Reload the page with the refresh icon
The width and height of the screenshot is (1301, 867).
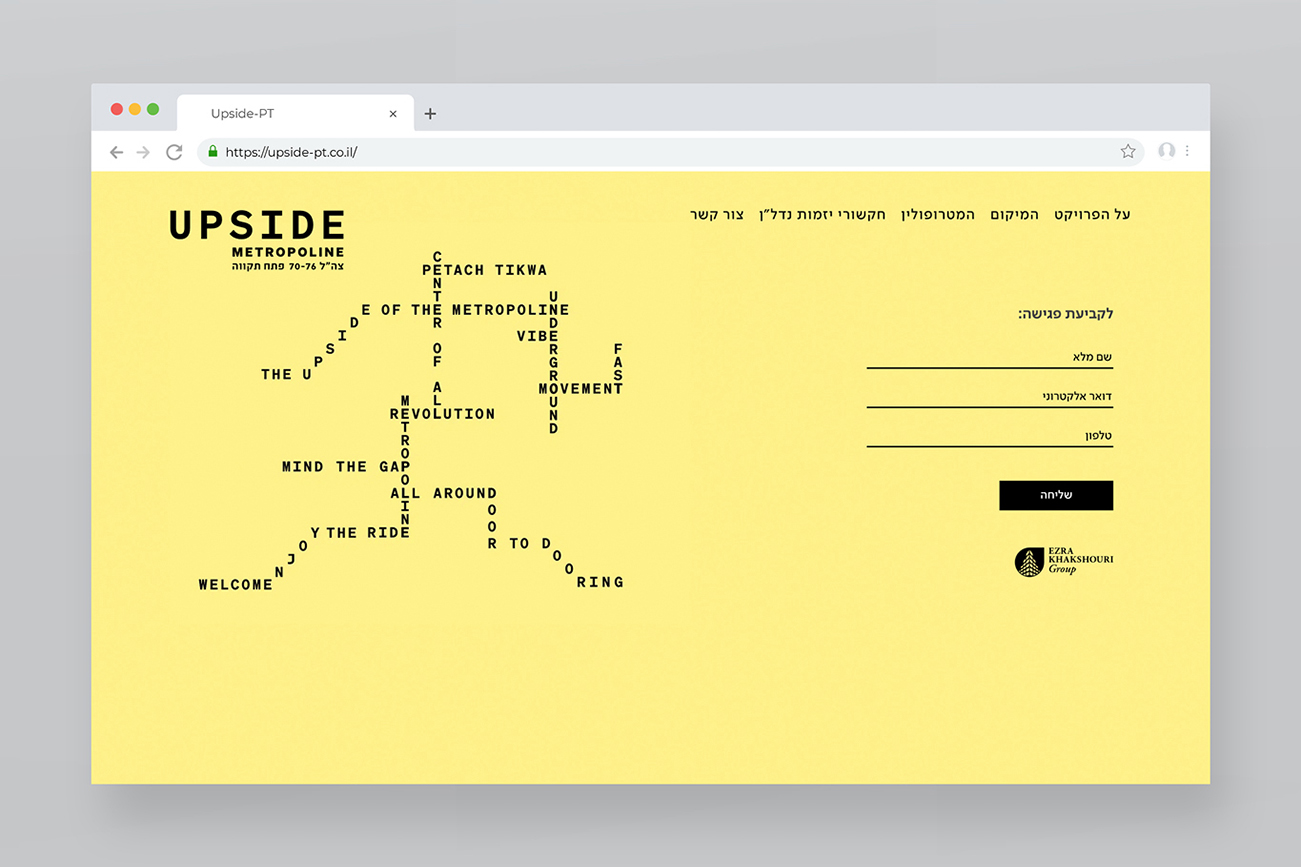[x=174, y=152]
